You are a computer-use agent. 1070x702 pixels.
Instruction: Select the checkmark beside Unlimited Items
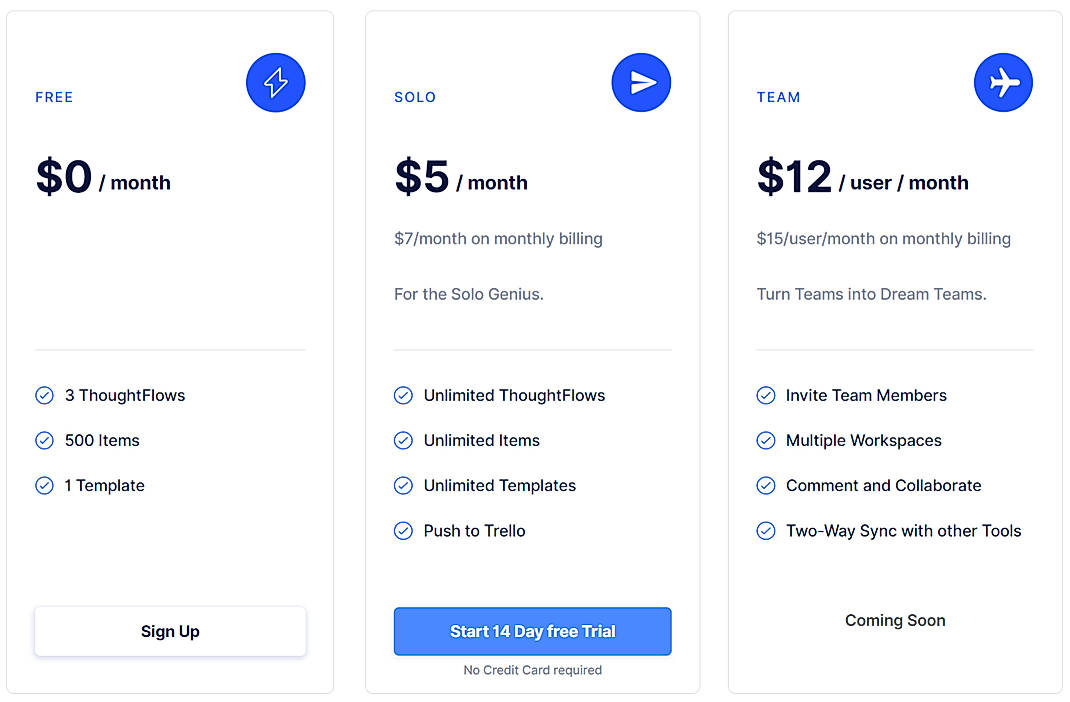(403, 440)
